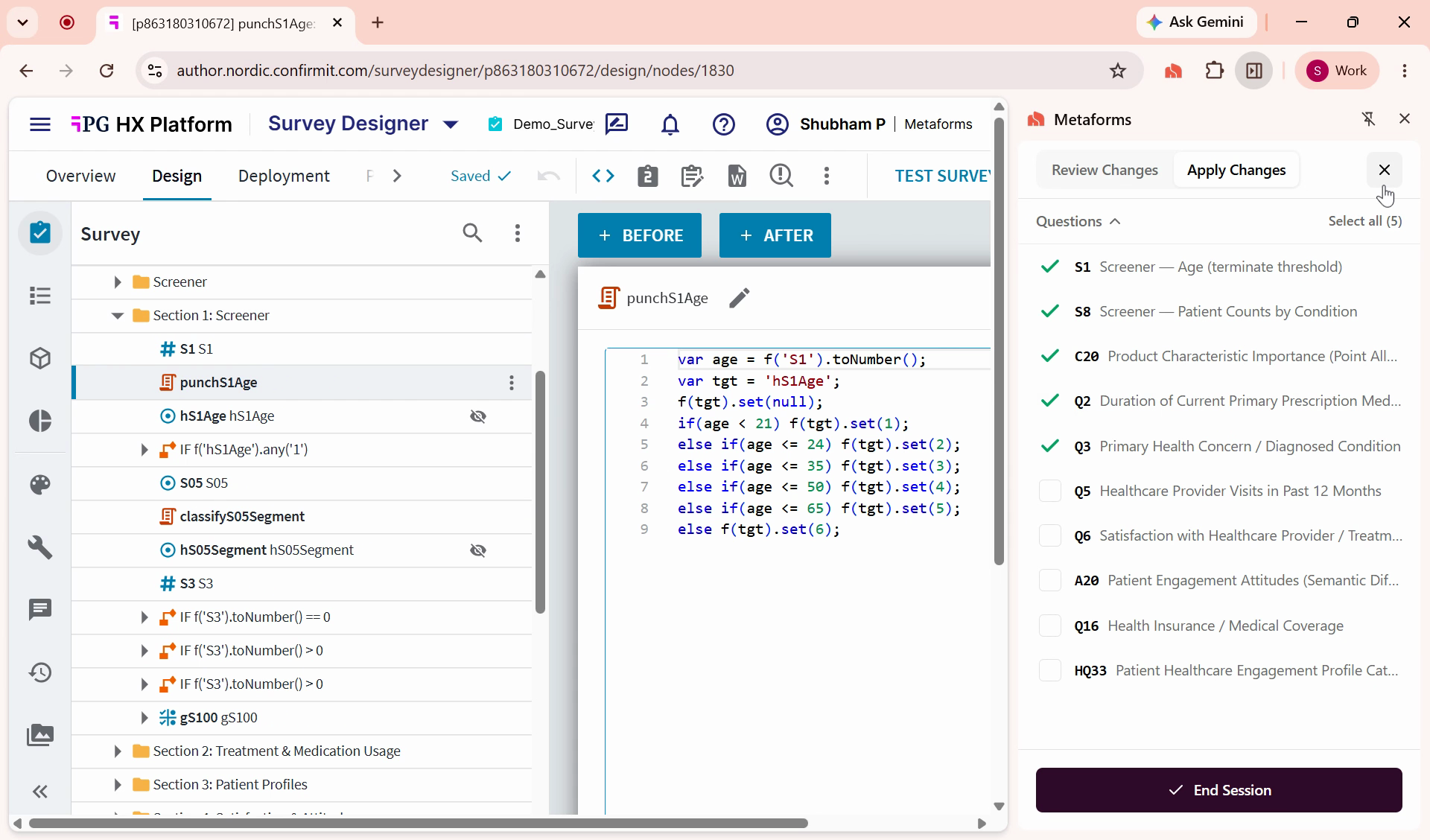
Task: Check the A20 Patient Engagement Attitudes box
Action: click(x=1050, y=580)
